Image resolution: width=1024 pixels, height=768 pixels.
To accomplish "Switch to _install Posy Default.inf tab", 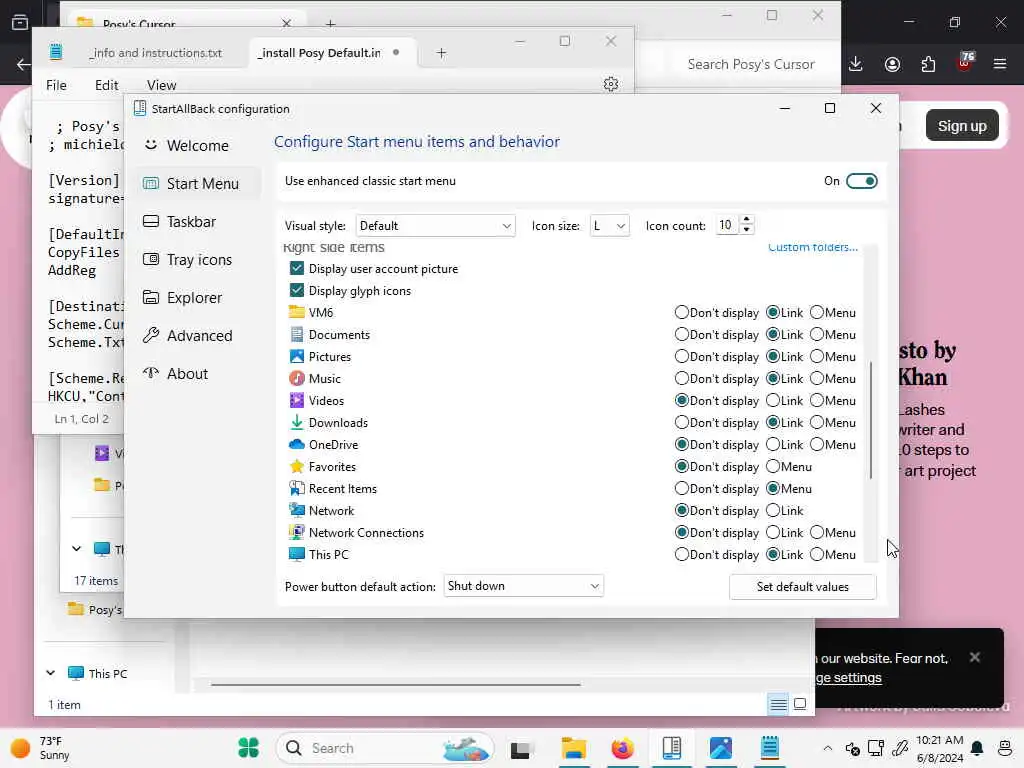I will click(319, 53).
